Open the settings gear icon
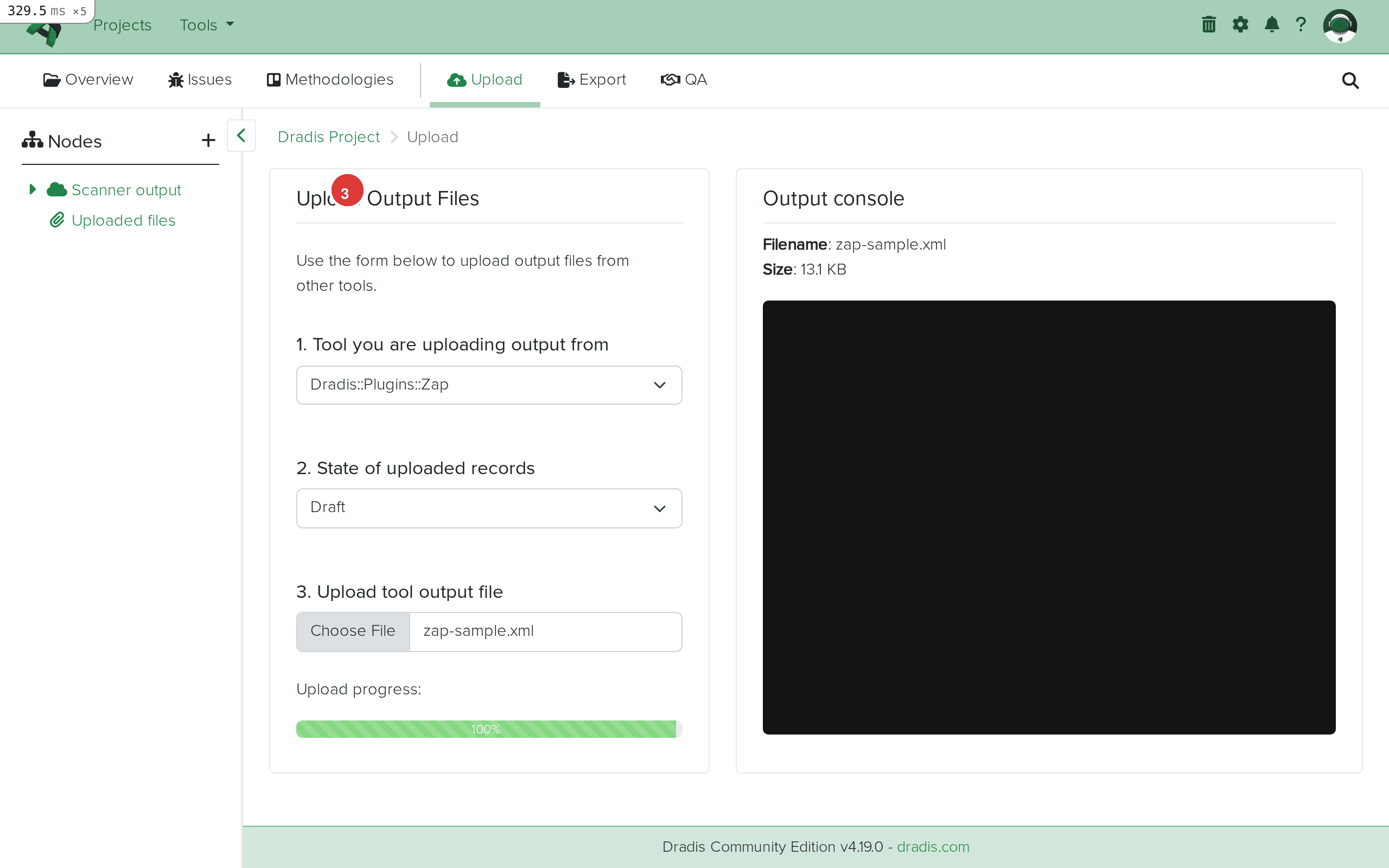This screenshot has width=1389, height=868. pos(1240,25)
